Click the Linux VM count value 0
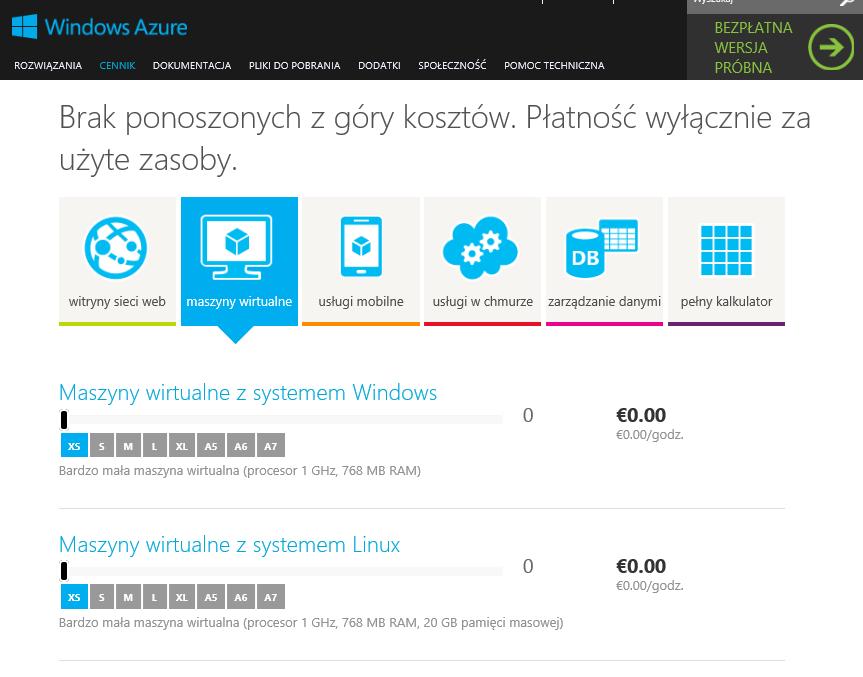Viewport: 863px width, 677px height. (528, 566)
